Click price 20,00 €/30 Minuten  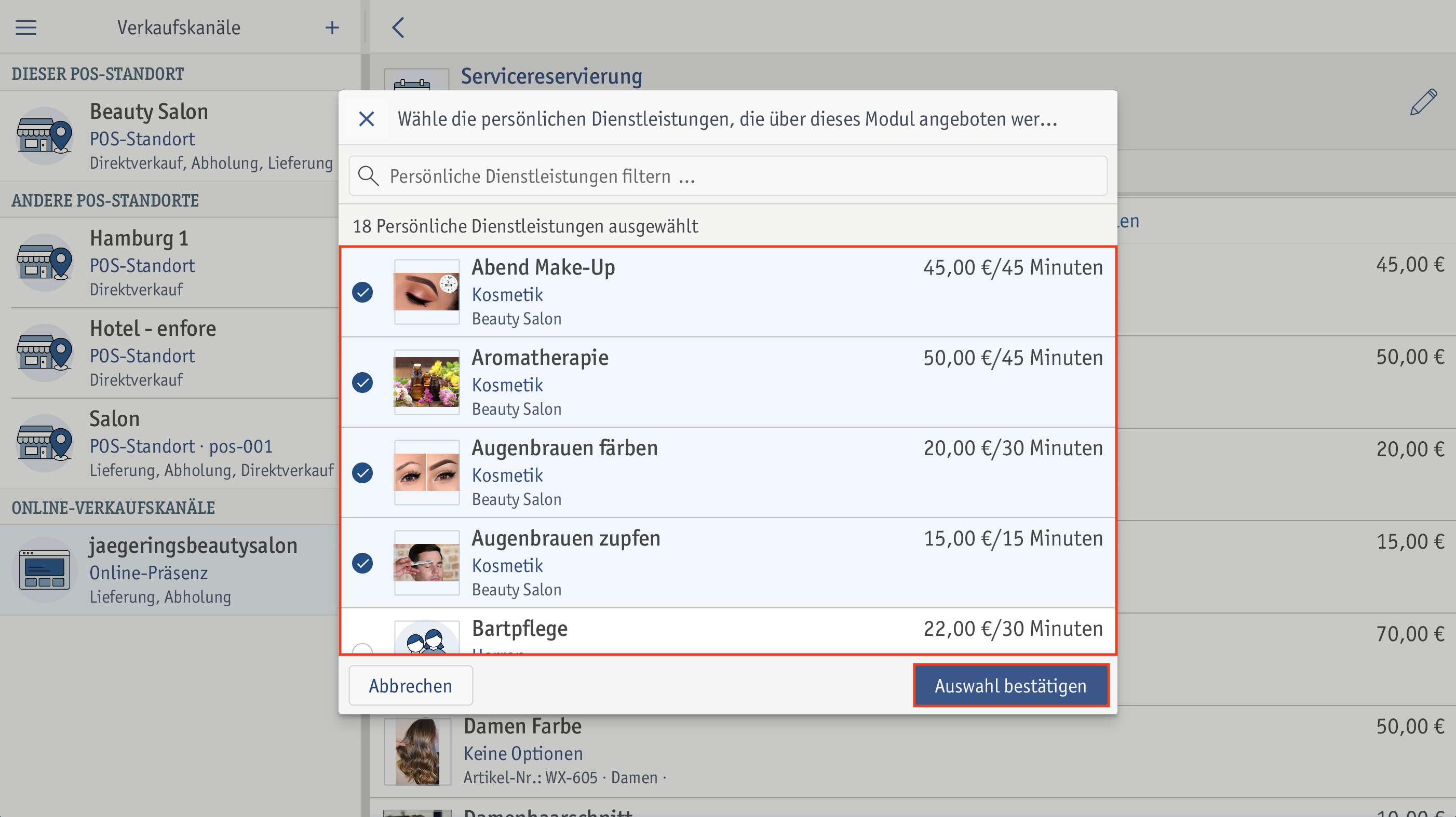(x=1013, y=448)
